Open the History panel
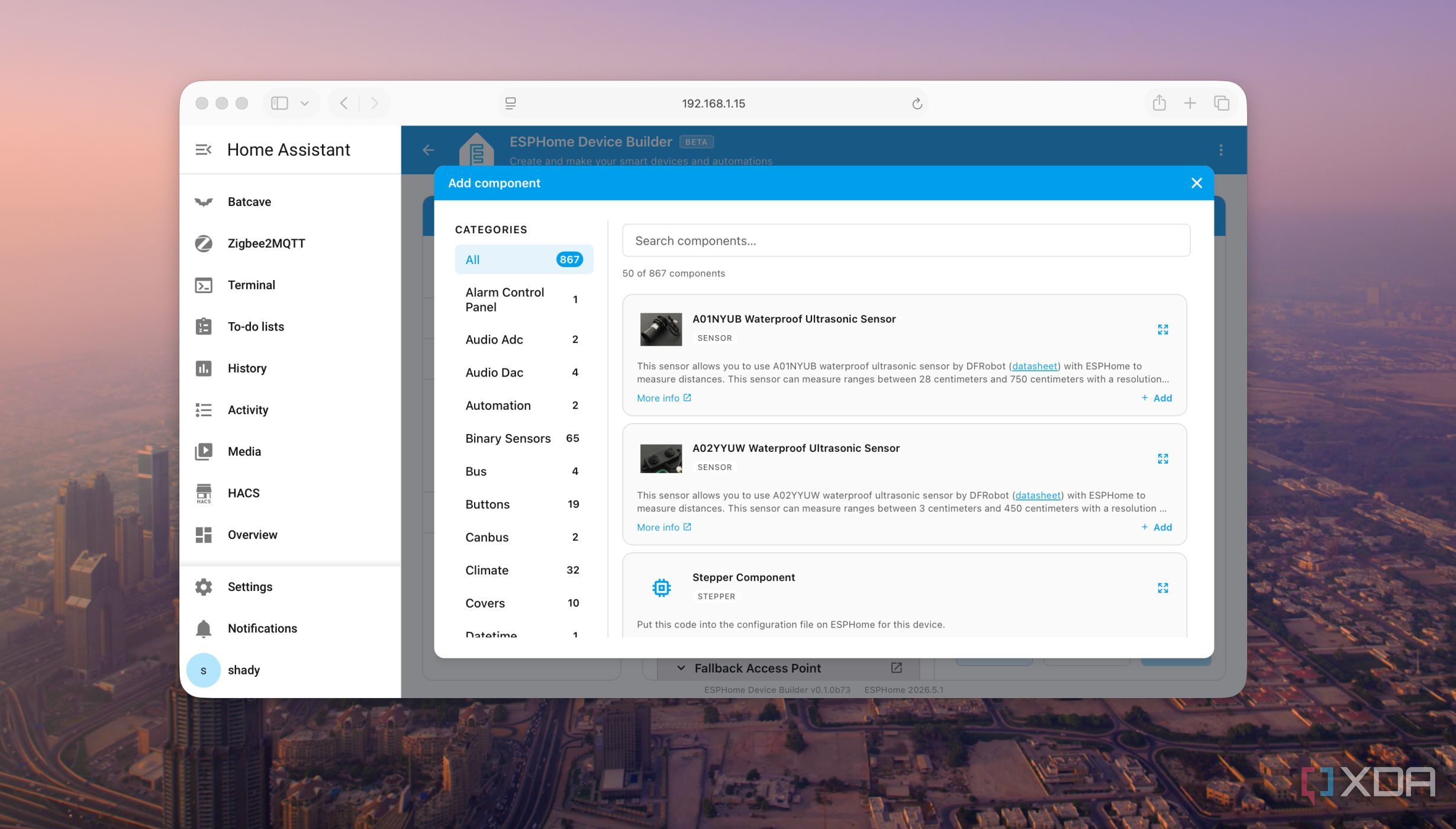The image size is (1456, 829). click(x=290, y=368)
